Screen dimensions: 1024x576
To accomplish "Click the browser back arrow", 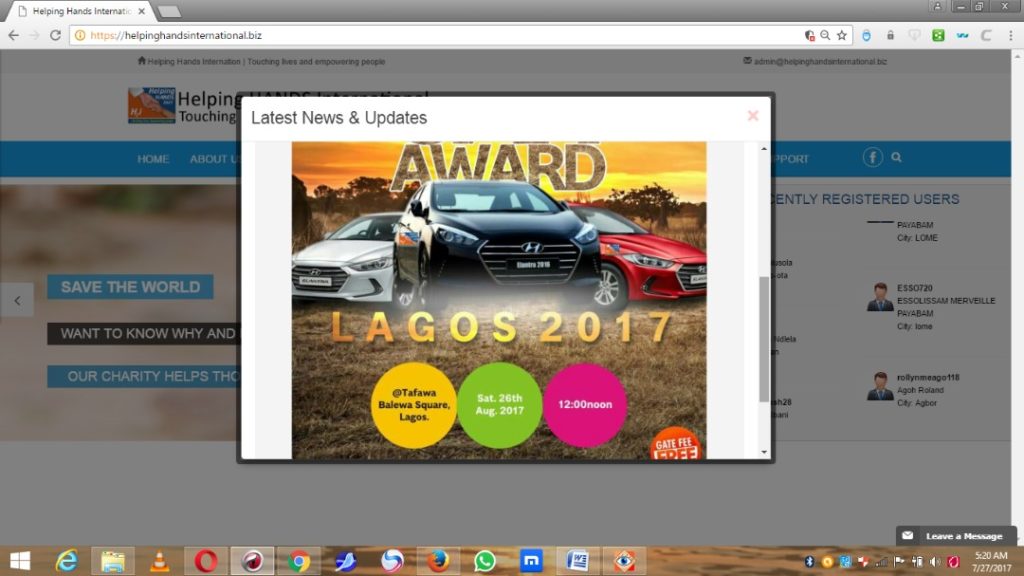I will point(14,35).
